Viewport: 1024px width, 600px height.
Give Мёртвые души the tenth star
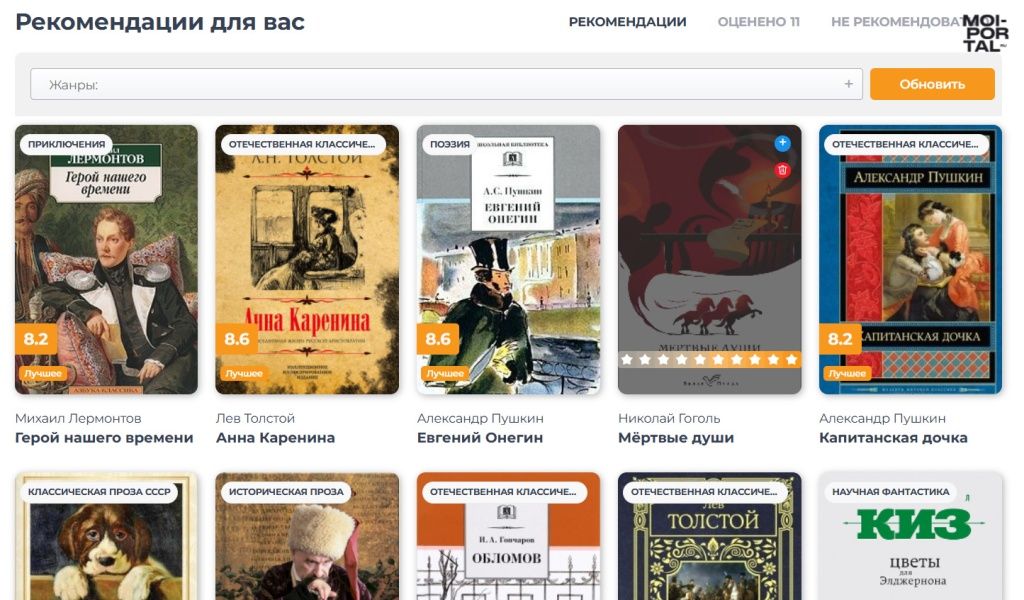792,359
